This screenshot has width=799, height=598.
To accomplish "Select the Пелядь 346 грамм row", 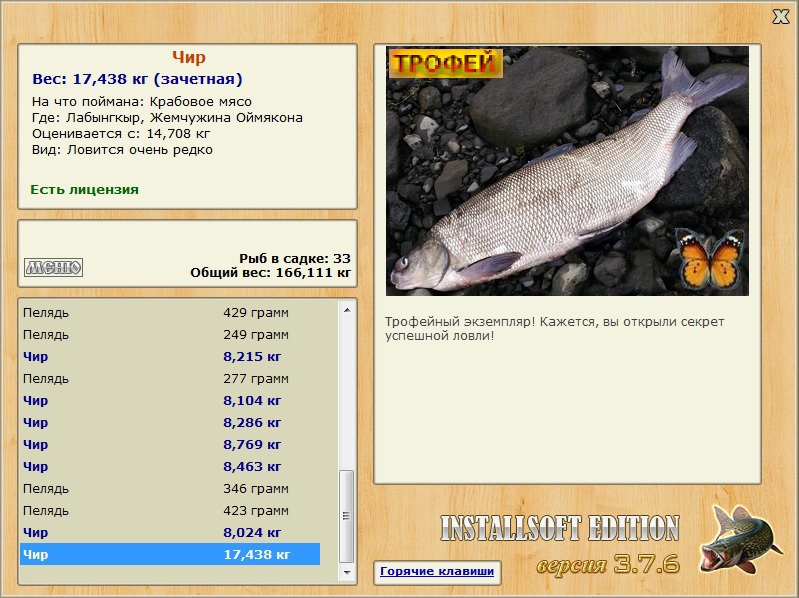I will 170,488.
